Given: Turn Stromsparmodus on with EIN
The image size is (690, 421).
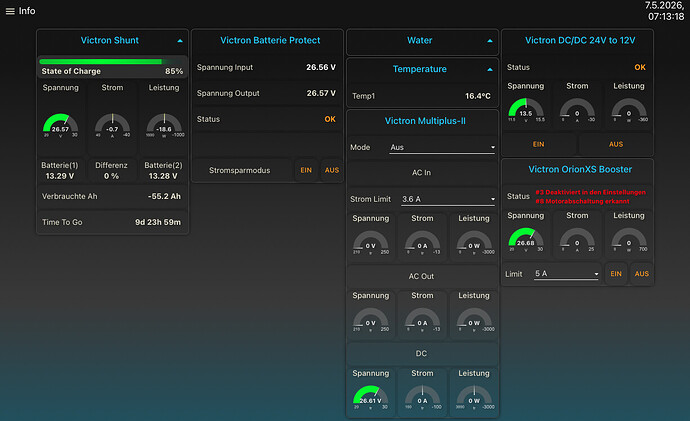Looking at the screenshot, I should pos(306,170).
